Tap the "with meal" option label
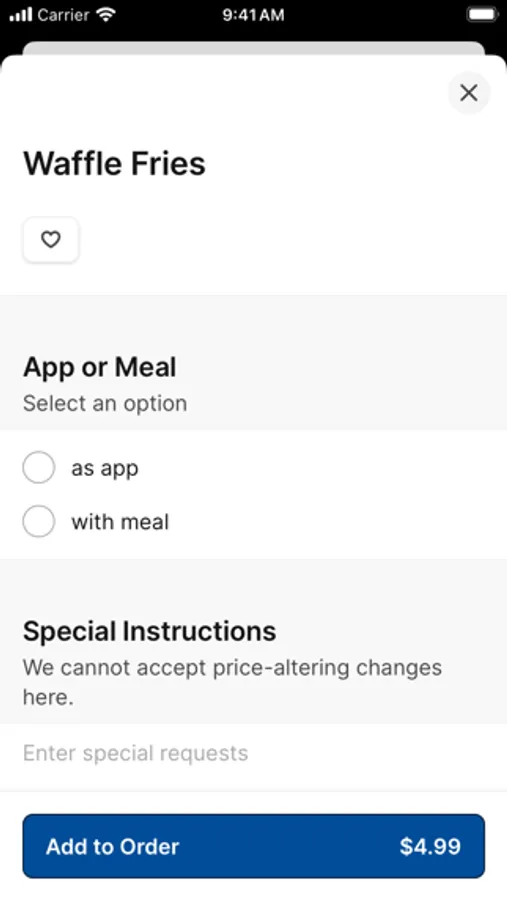This screenshot has height=900, width=507. tap(120, 522)
